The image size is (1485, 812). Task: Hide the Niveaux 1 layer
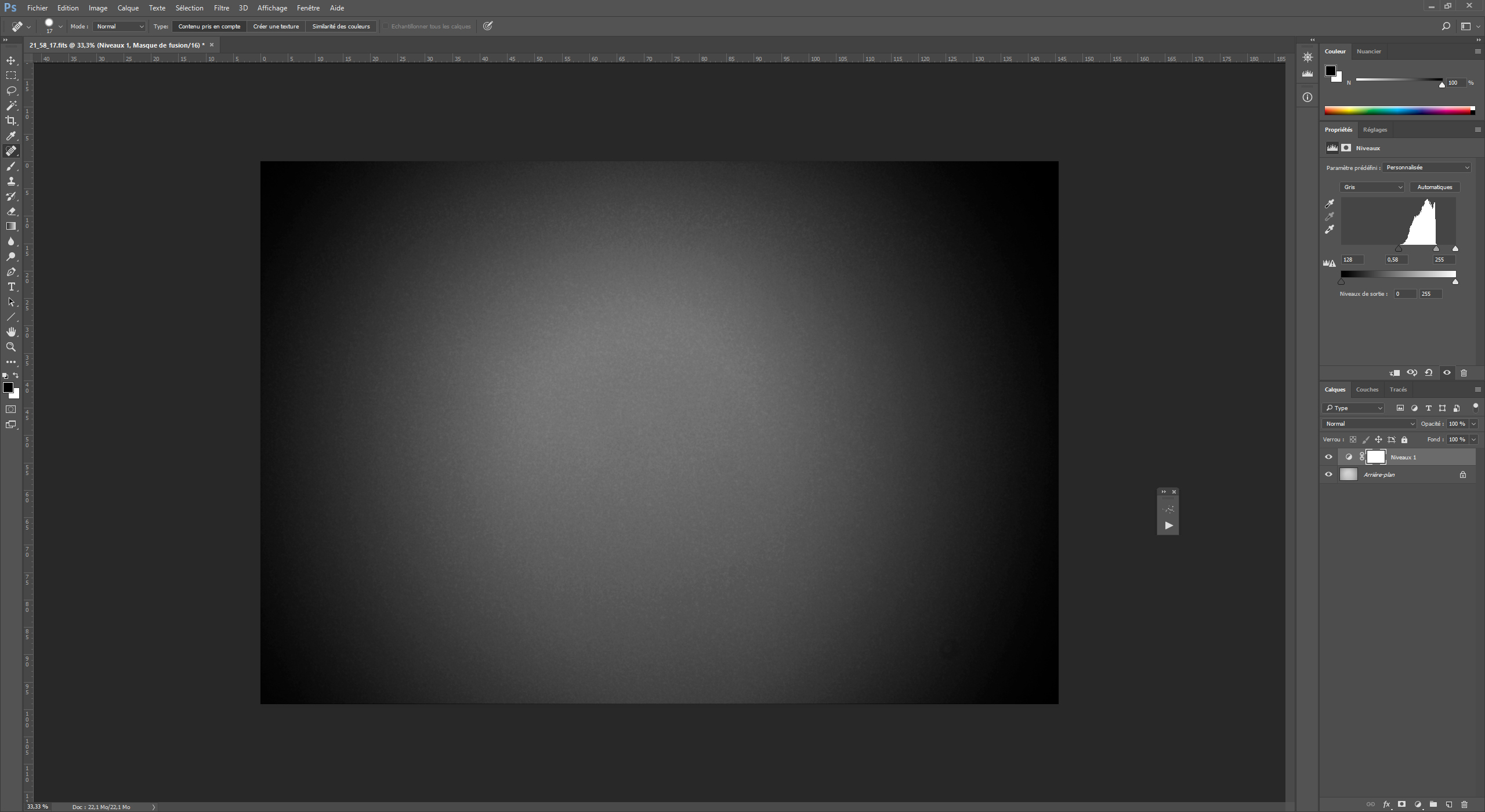(1328, 457)
